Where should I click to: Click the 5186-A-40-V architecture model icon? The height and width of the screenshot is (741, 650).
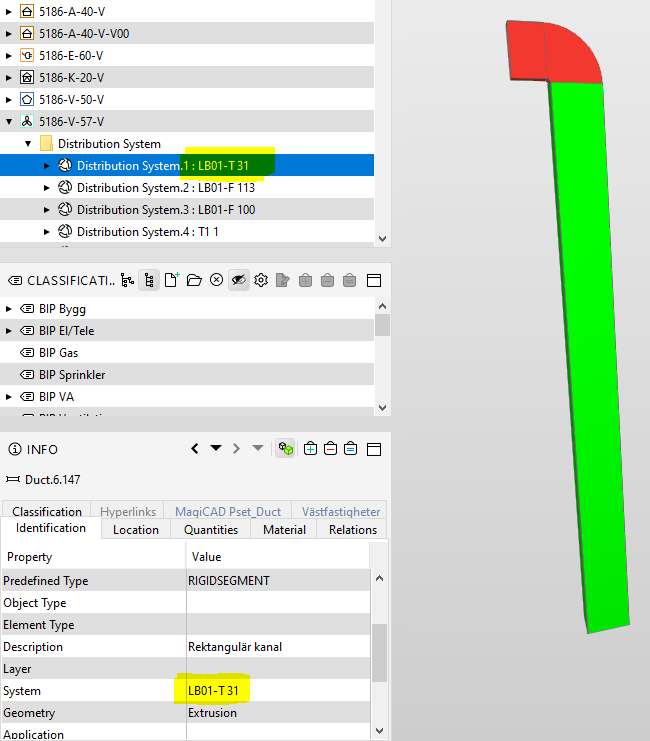click(27, 11)
